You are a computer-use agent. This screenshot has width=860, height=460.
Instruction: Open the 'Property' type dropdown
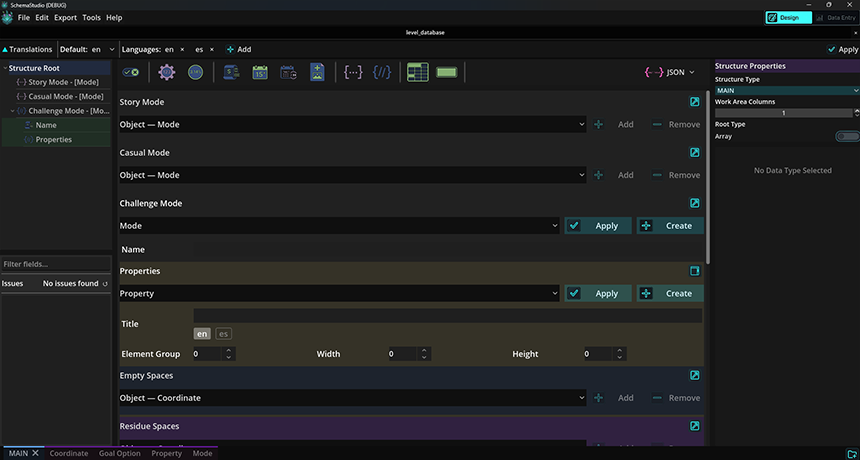(x=339, y=293)
